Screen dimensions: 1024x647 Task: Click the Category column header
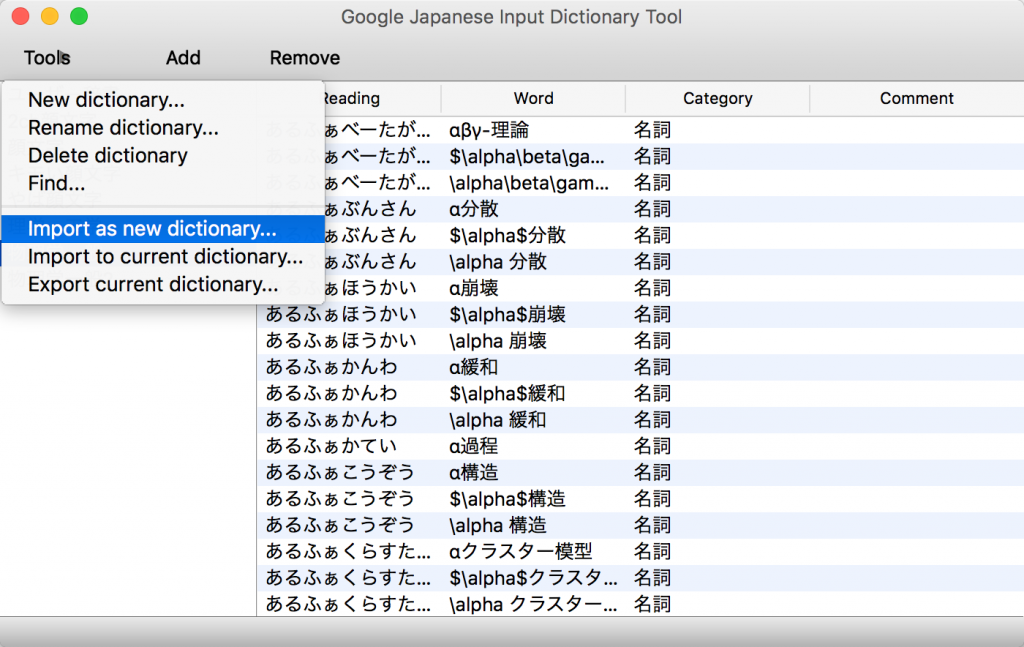pyautogui.click(x=717, y=98)
